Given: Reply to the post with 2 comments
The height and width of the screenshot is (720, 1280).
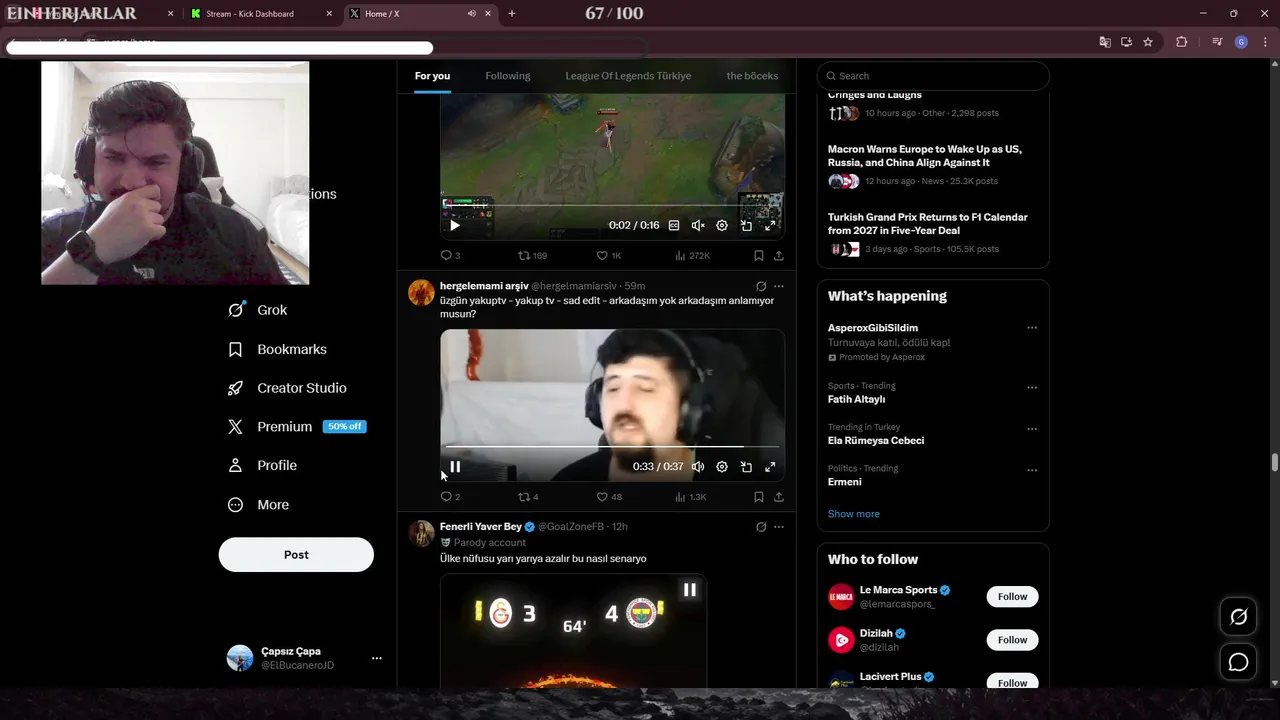Looking at the screenshot, I should (451, 497).
